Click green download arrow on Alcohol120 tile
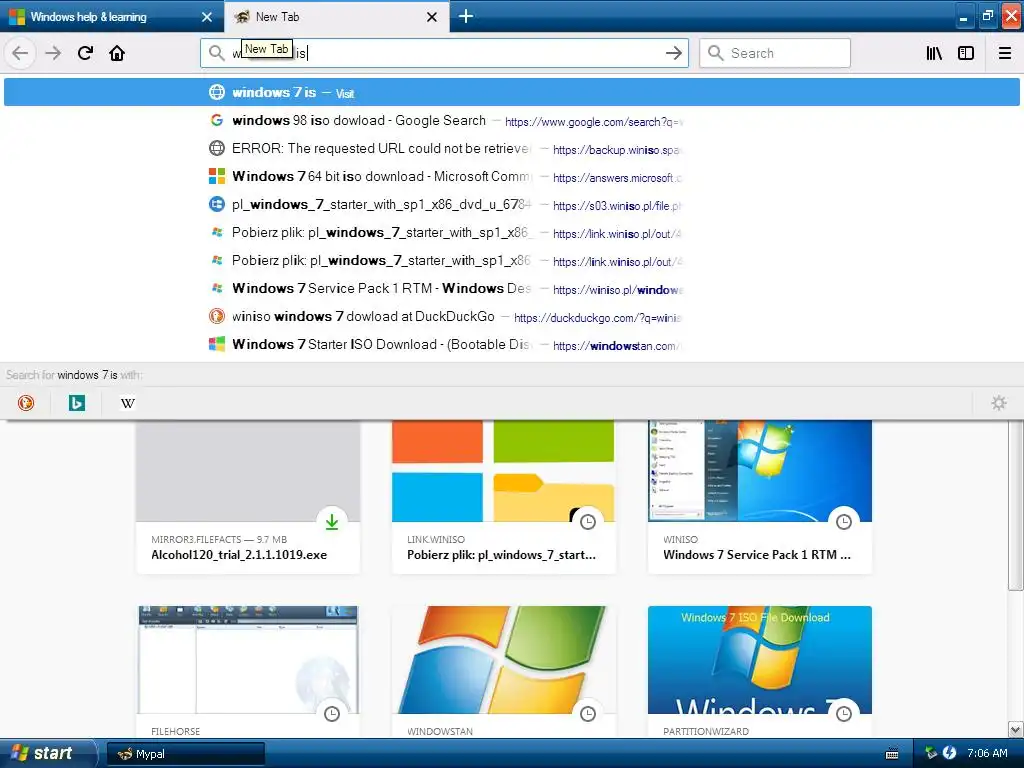The image size is (1024, 768). [332, 521]
